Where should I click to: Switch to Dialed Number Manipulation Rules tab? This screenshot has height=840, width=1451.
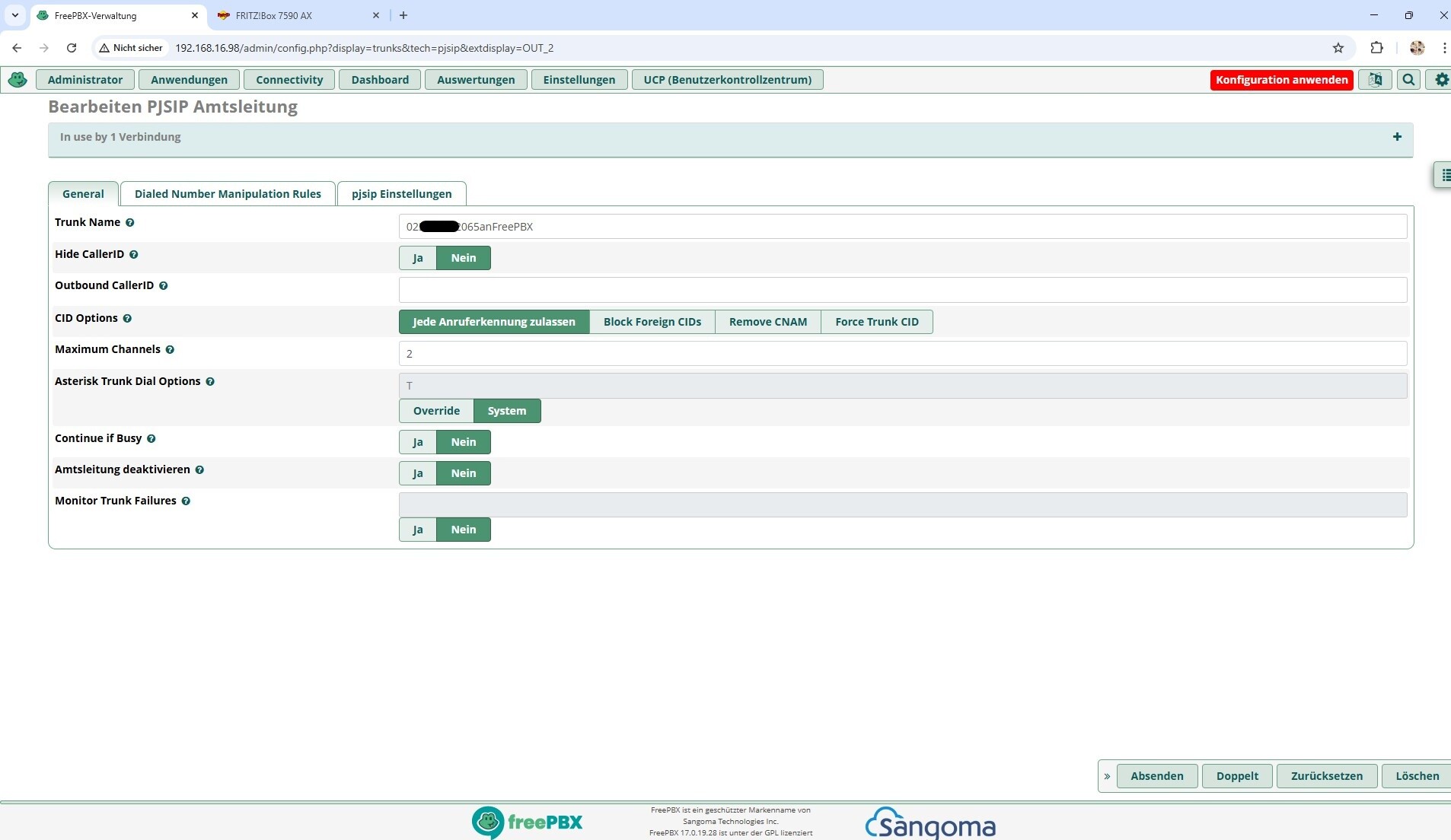pyautogui.click(x=228, y=194)
